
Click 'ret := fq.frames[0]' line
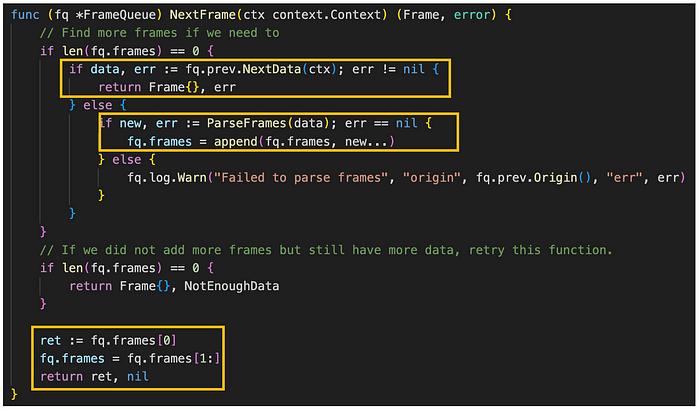(x=108, y=341)
